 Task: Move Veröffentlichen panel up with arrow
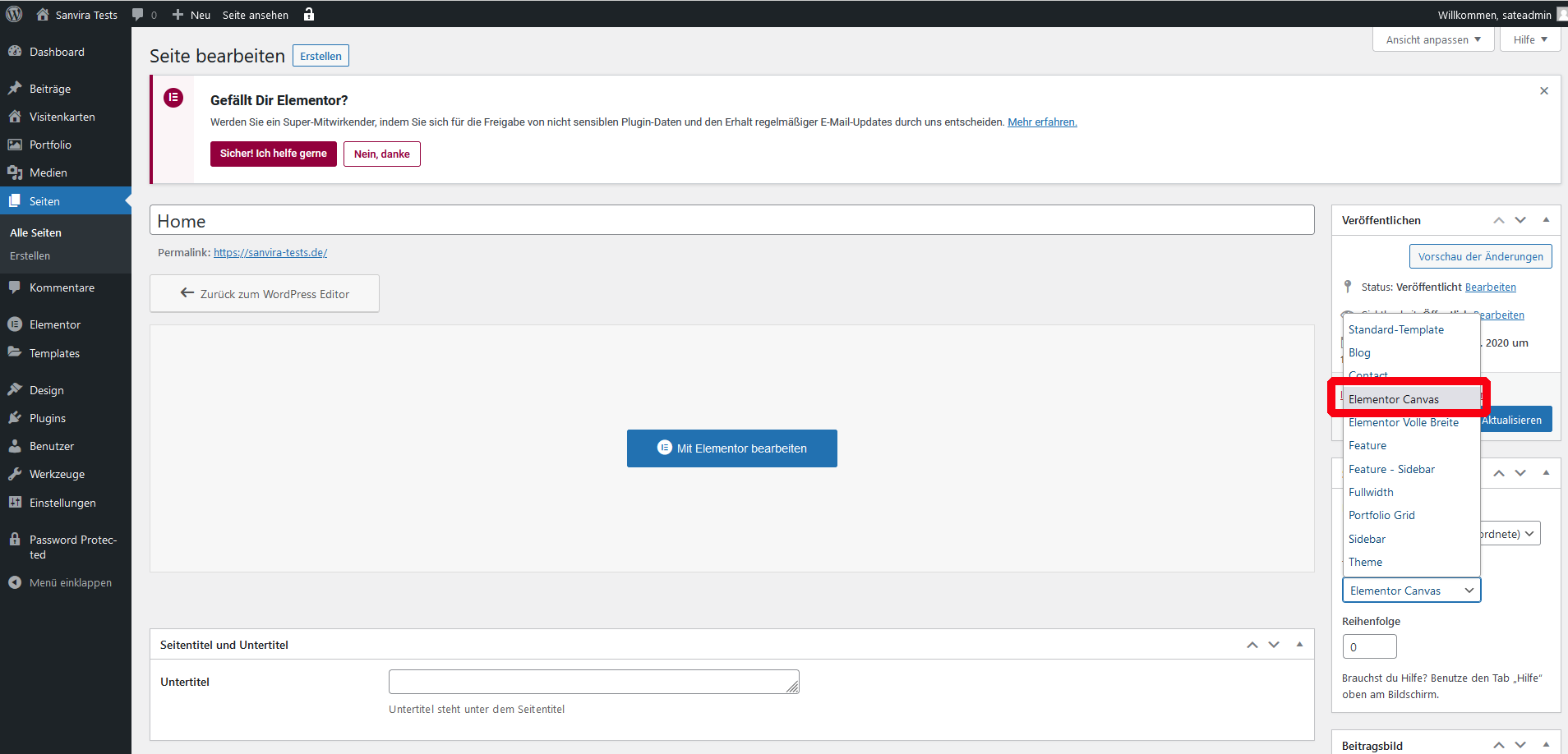[x=1499, y=220]
